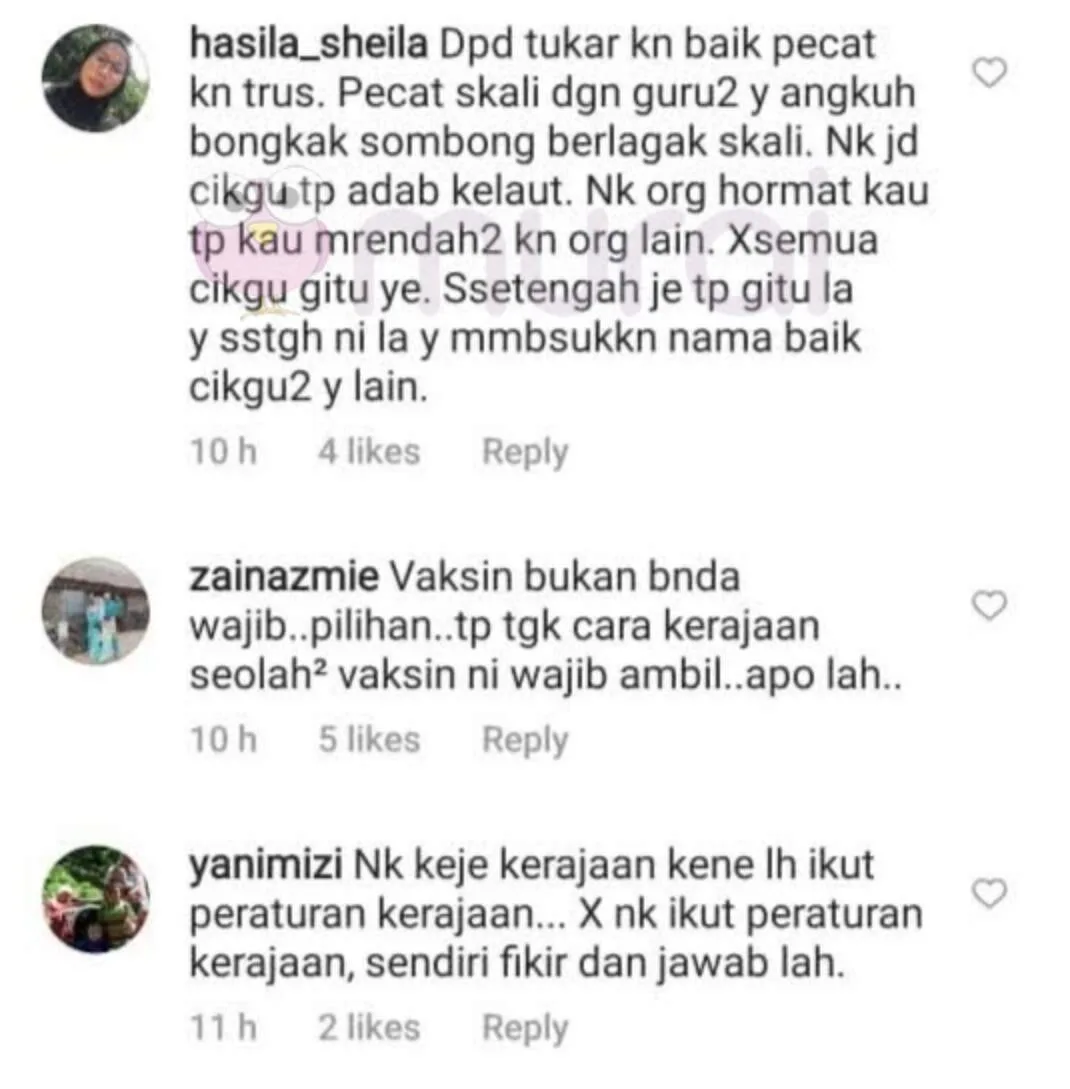
Task: Select yanimizi's comment text about peraturan kerajaan
Action: click(556, 915)
